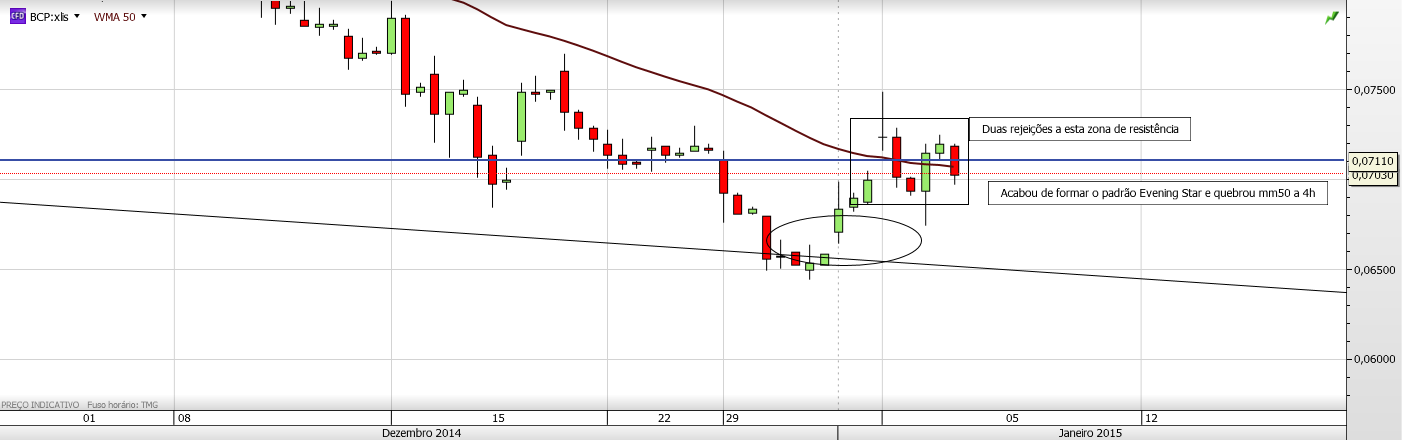The height and width of the screenshot is (440, 1402).
Task: Click the green trend arrow icon
Action: click(x=1331, y=18)
